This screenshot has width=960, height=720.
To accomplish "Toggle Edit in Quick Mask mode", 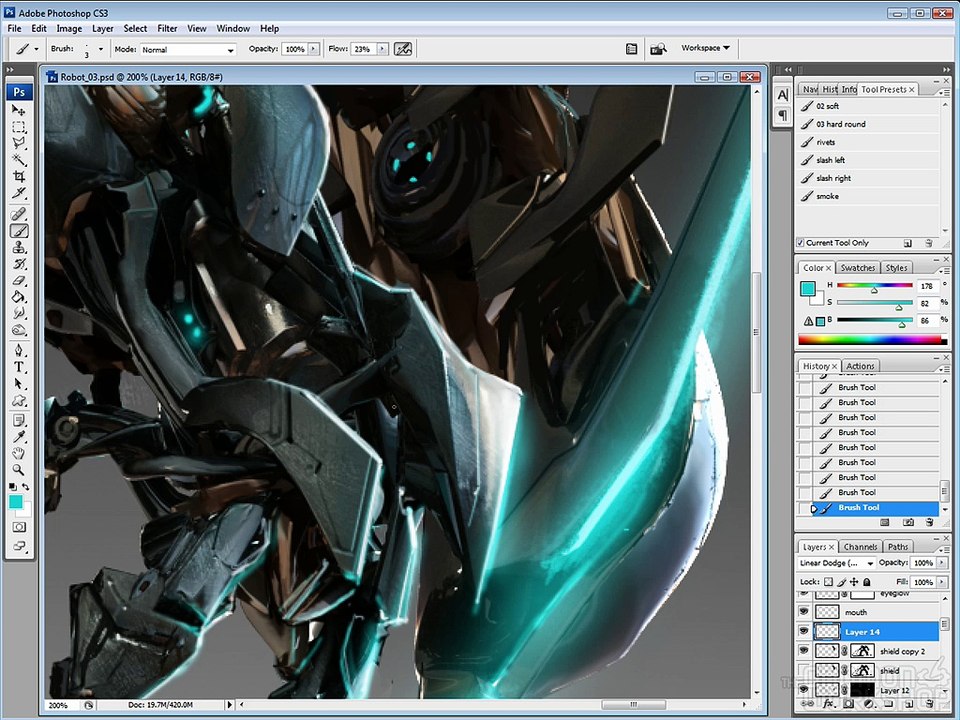I will [x=19, y=527].
